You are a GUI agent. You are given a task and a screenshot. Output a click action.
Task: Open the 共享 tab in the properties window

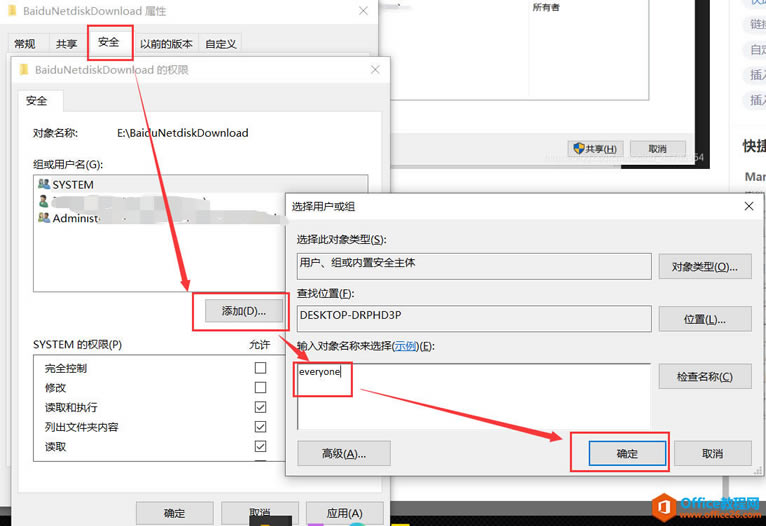[x=66, y=44]
